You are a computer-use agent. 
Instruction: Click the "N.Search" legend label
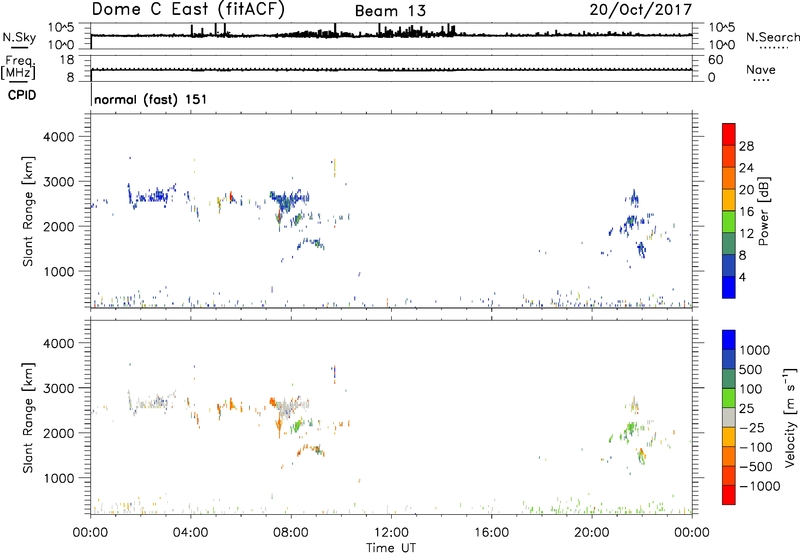pyautogui.click(x=773, y=37)
